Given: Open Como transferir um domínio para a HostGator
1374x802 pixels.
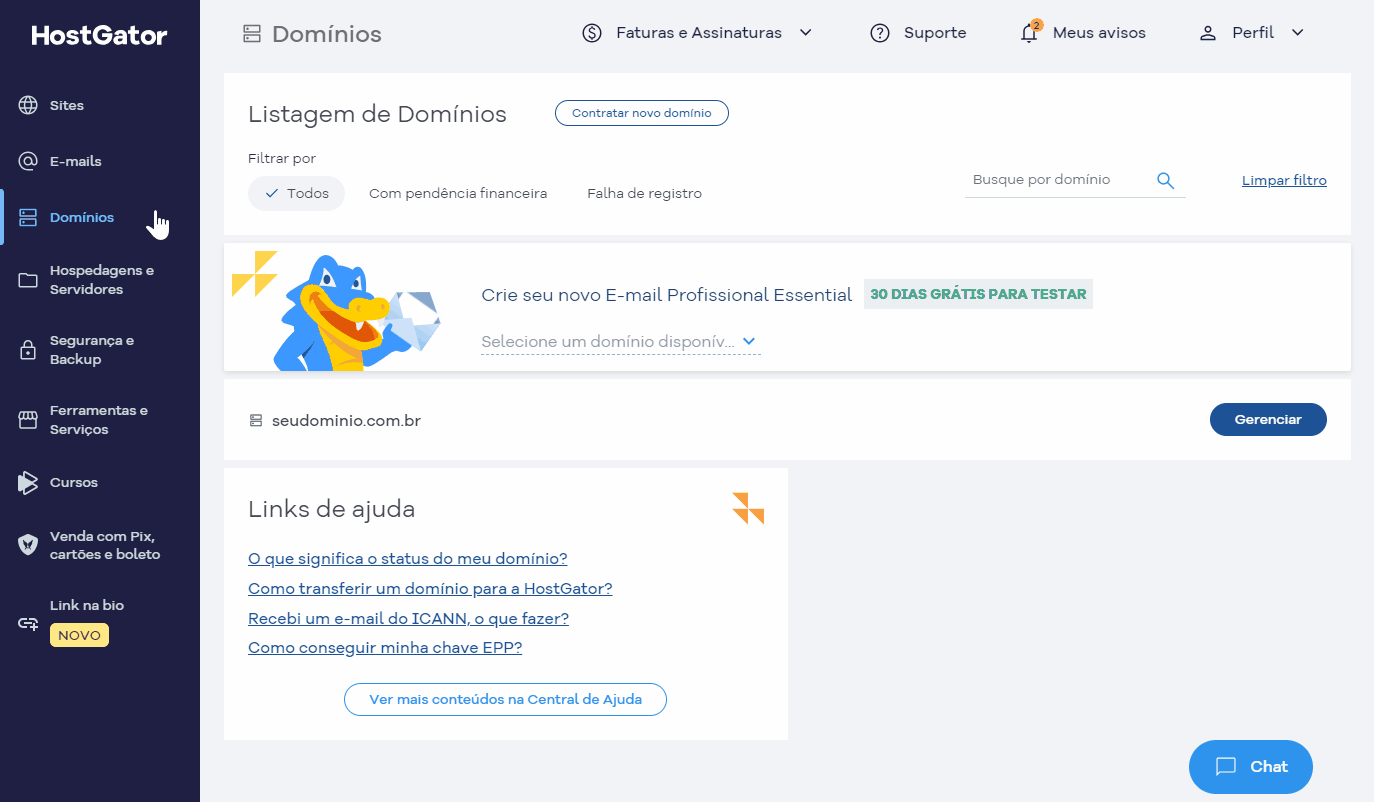Looking at the screenshot, I should tap(430, 589).
